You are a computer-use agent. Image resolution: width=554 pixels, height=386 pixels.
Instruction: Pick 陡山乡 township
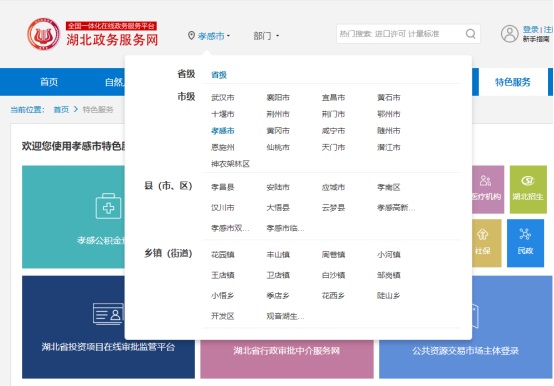pyautogui.click(x=389, y=296)
